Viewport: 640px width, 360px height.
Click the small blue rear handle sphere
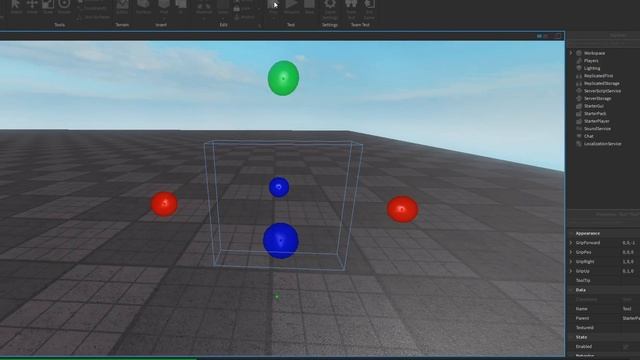pyautogui.click(x=279, y=187)
